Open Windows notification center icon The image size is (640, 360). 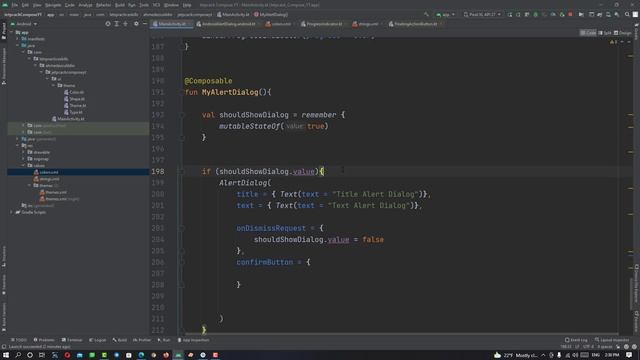tap(629, 355)
